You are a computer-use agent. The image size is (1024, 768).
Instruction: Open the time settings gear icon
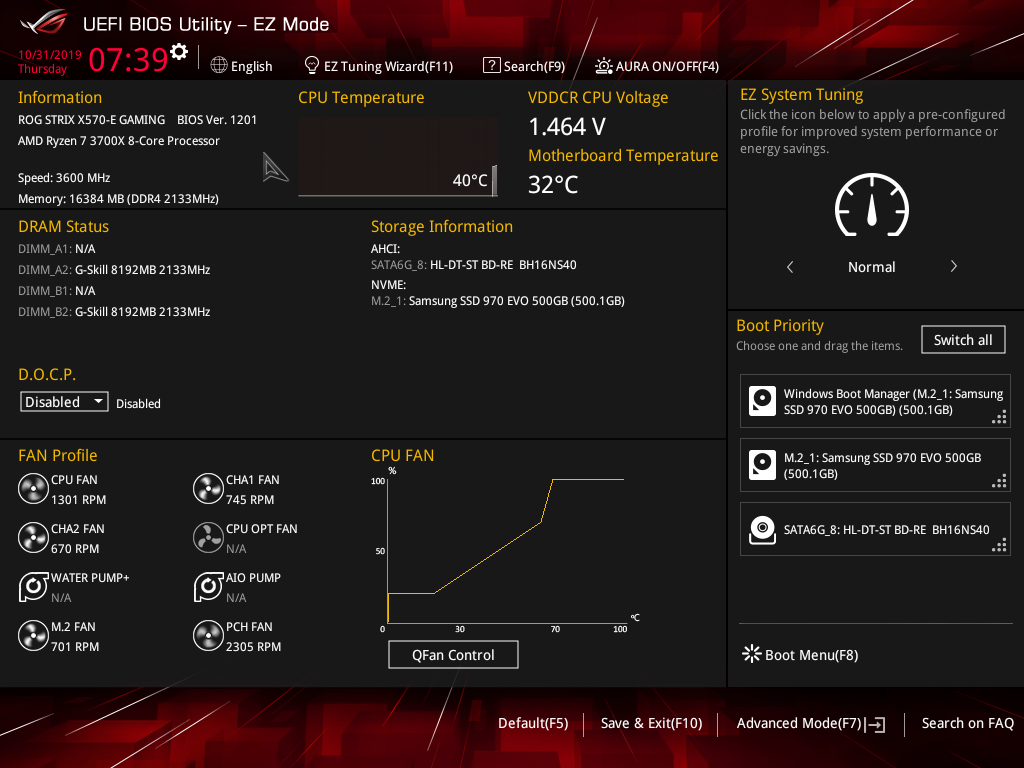tap(179, 52)
